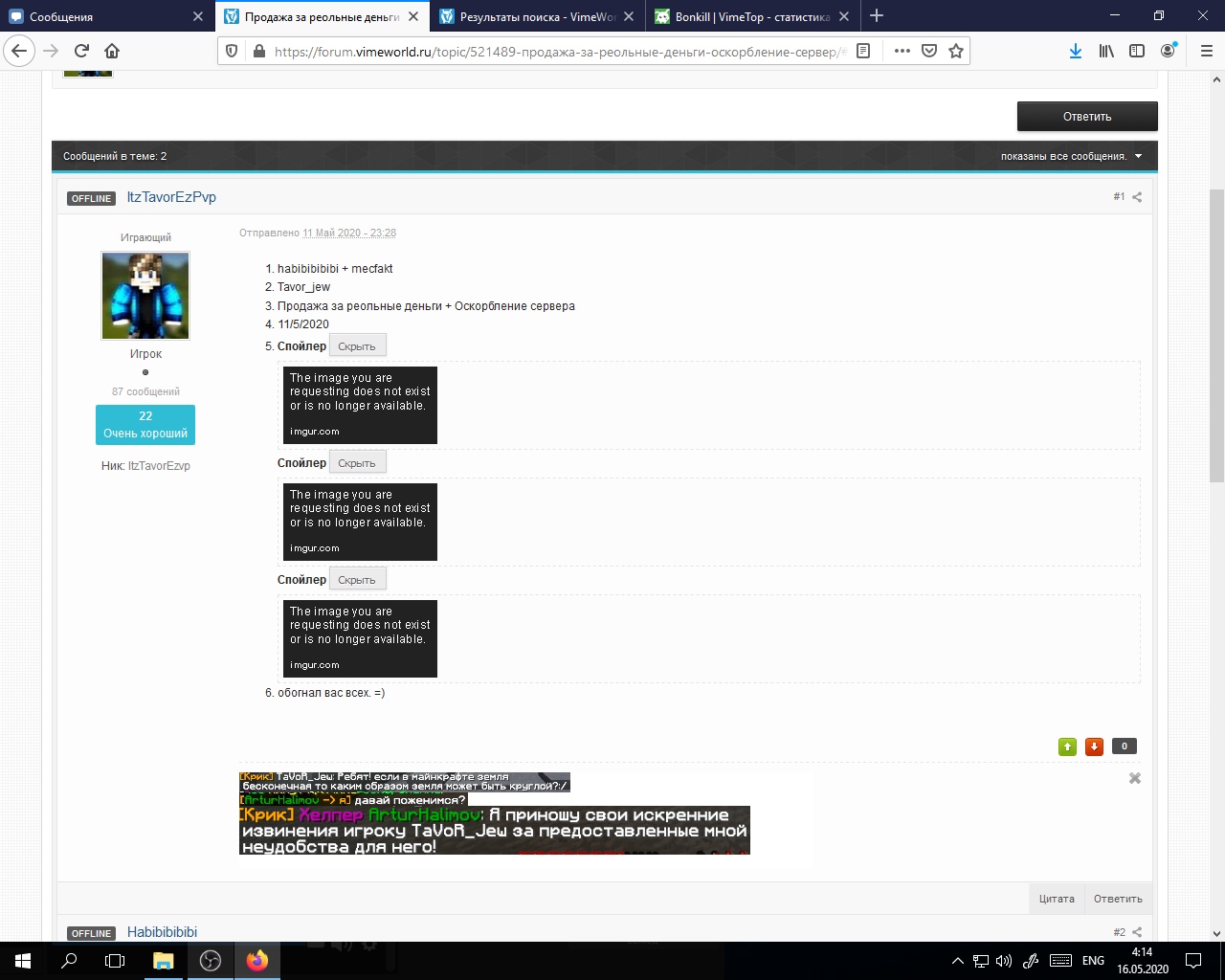Click the Firefox library icon

tap(1106, 51)
